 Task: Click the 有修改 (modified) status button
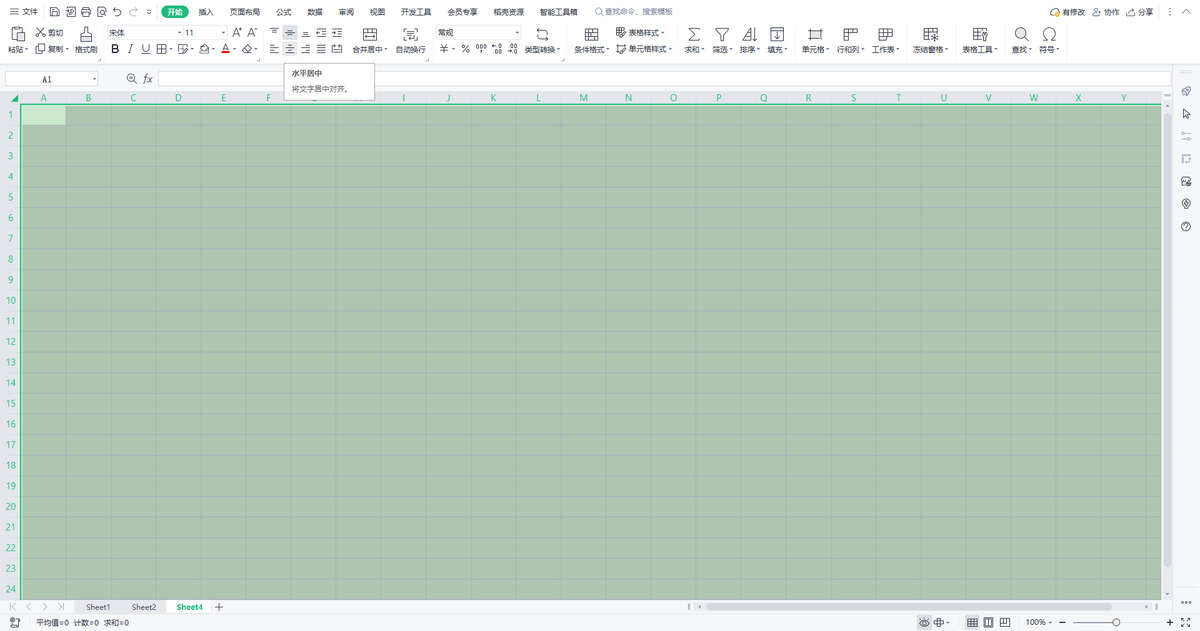click(x=1067, y=12)
